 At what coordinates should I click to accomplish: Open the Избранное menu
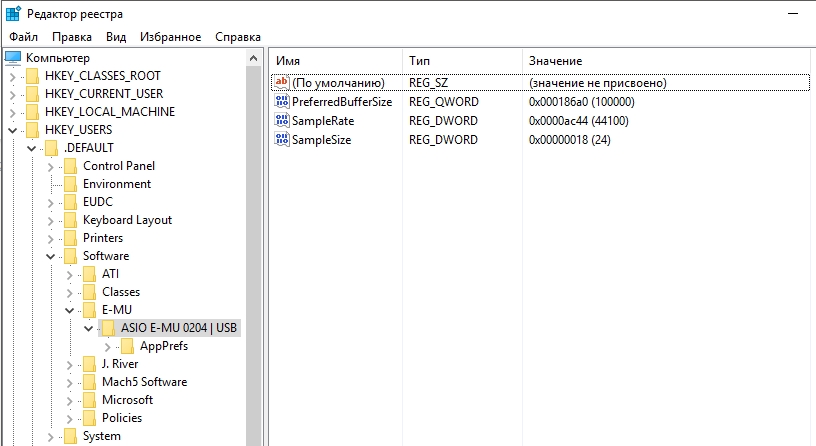(170, 37)
